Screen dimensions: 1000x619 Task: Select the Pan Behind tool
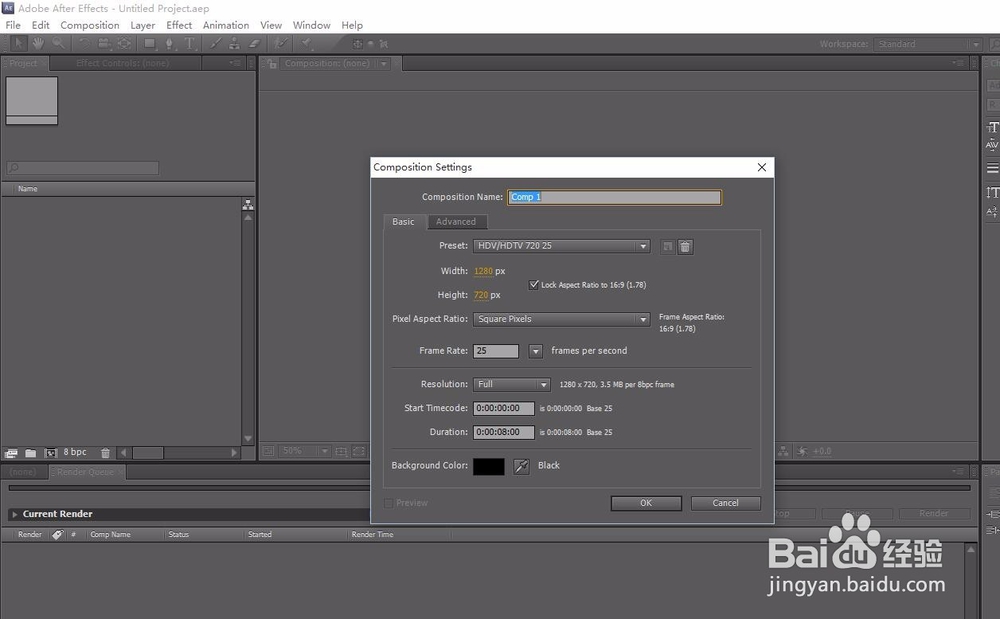pyautogui.click(x=124, y=43)
